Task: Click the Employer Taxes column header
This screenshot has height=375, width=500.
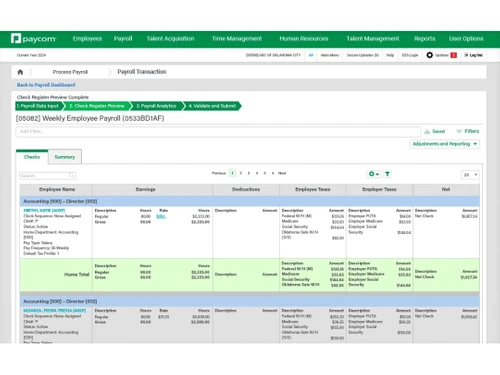Action: pos(379,189)
